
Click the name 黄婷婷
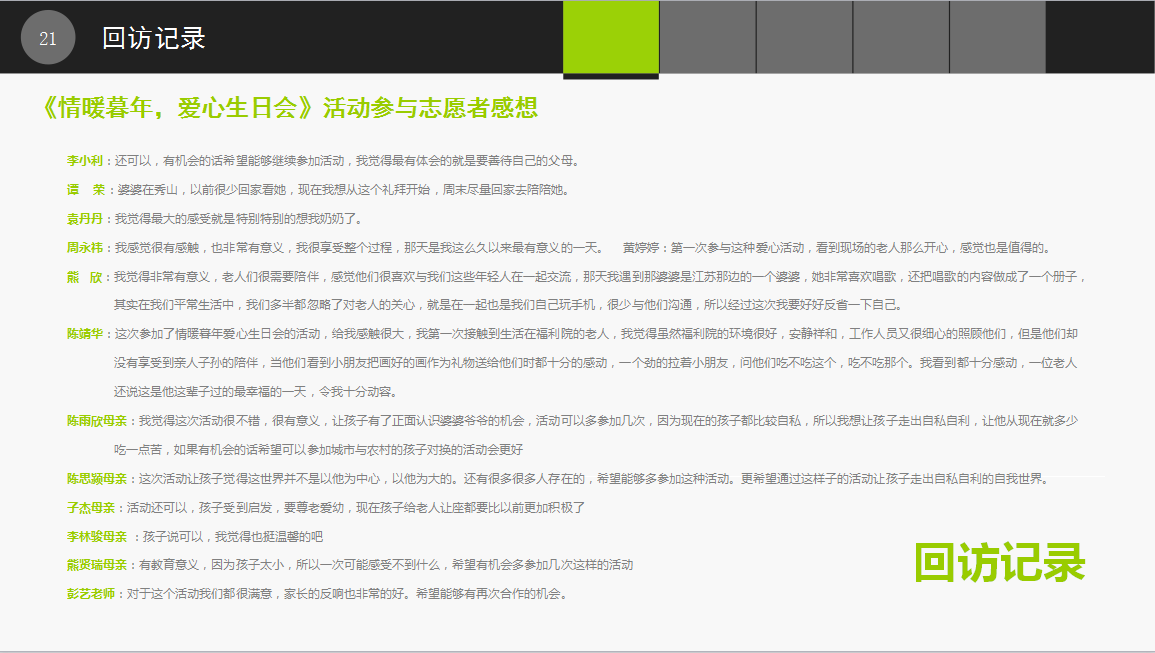tap(641, 248)
